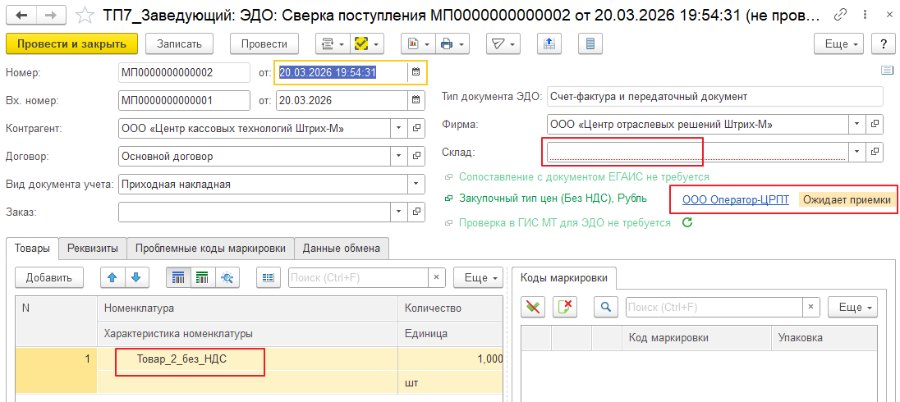
Task: Click the document with red X icon
Action: coord(565,307)
